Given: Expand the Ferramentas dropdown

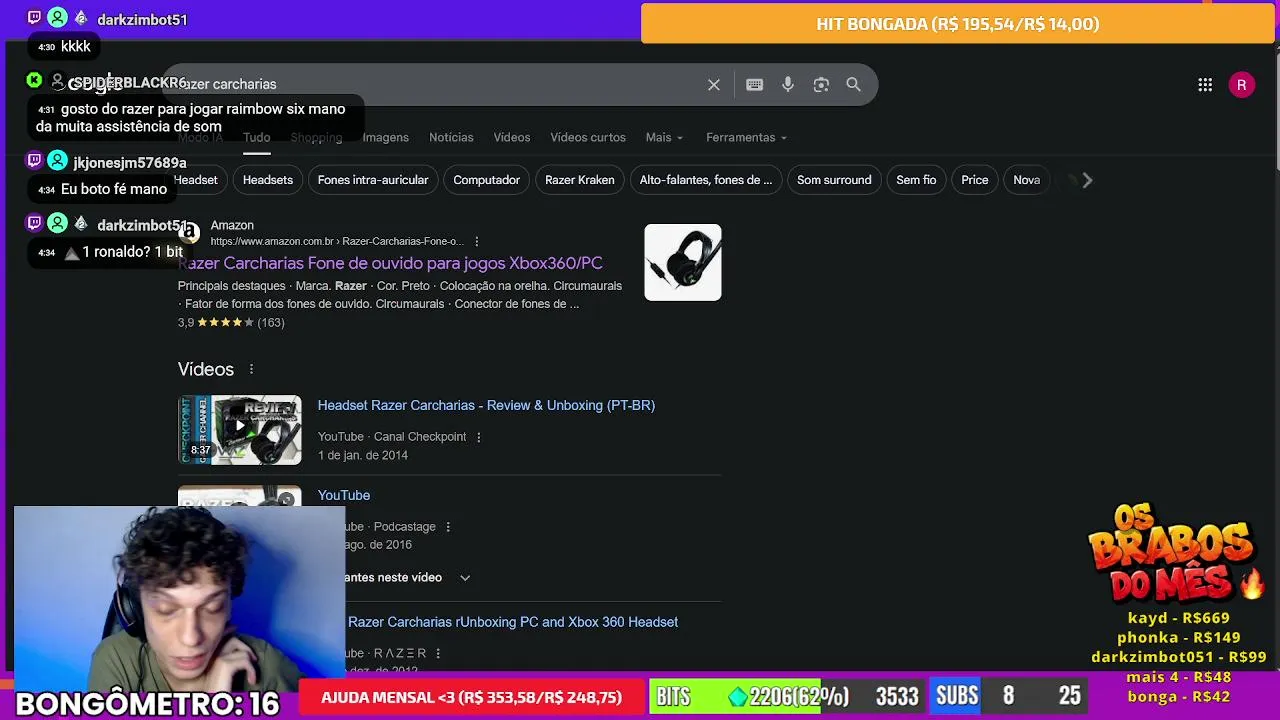Looking at the screenshot, I should click(746, 137).
